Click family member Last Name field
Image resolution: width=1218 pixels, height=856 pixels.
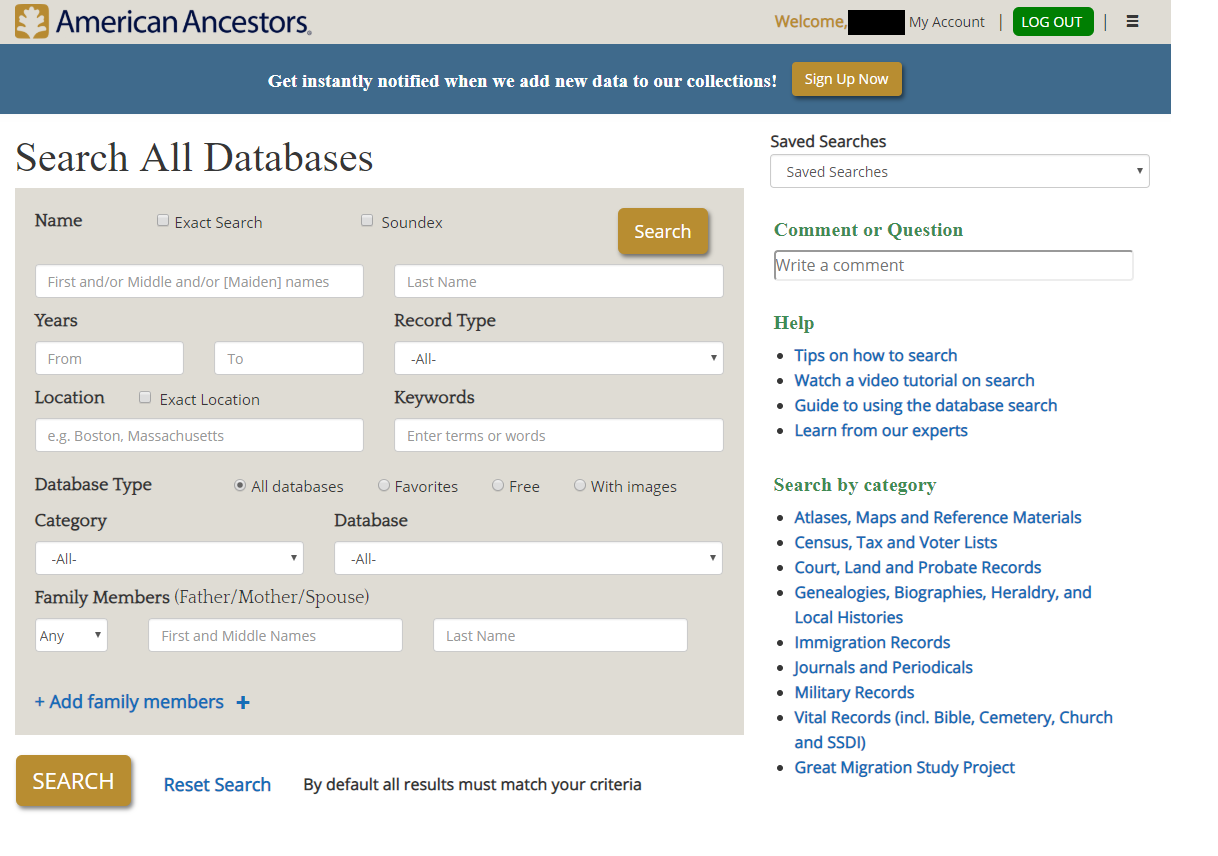(560, 635)
